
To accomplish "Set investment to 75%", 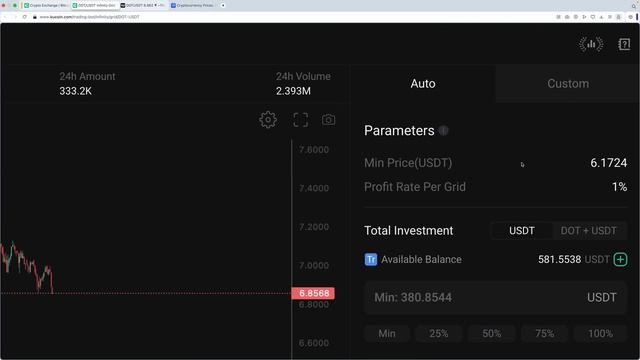I will tap(544, 333).
